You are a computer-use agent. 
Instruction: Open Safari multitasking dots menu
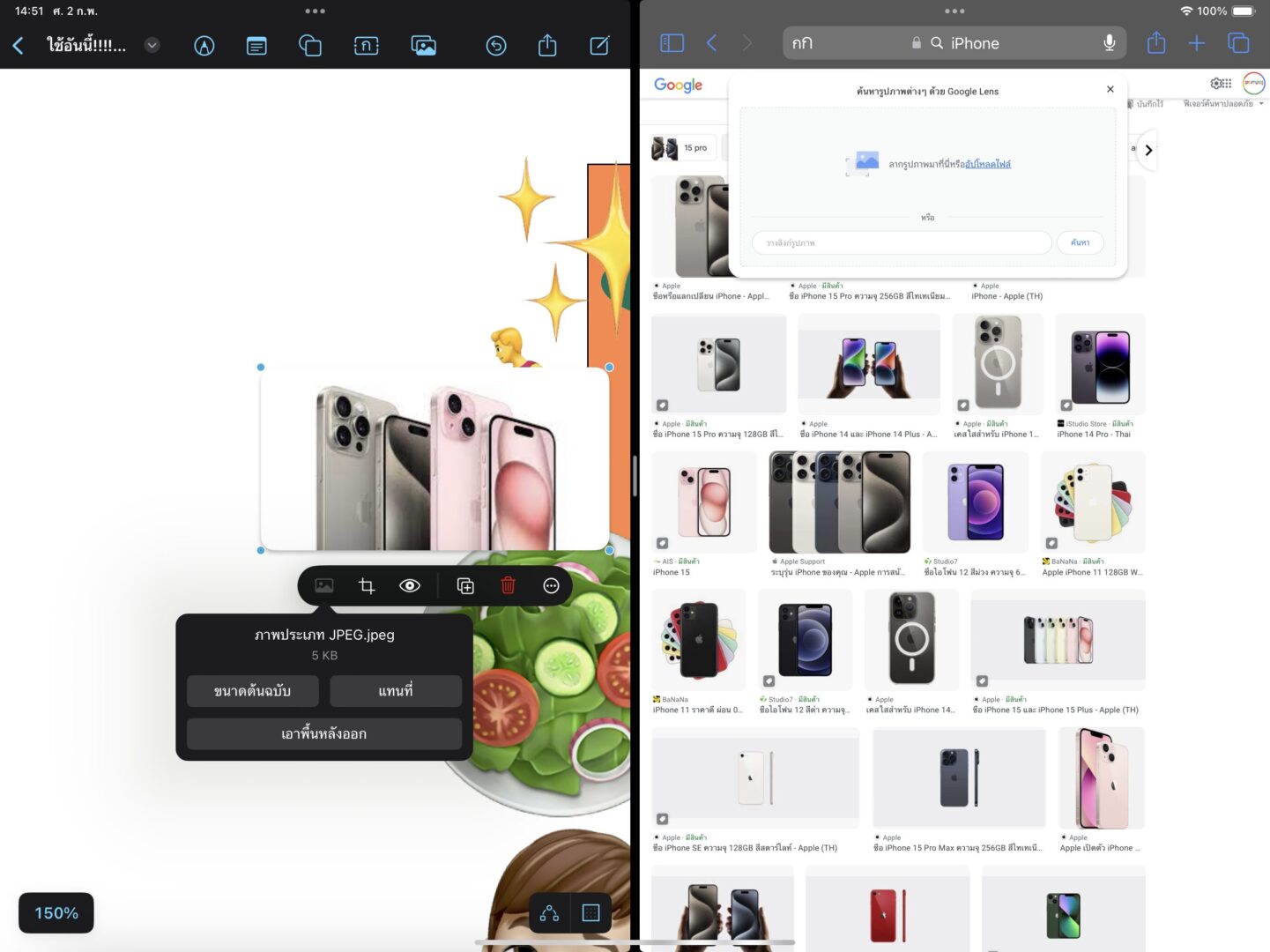point(954,11)
